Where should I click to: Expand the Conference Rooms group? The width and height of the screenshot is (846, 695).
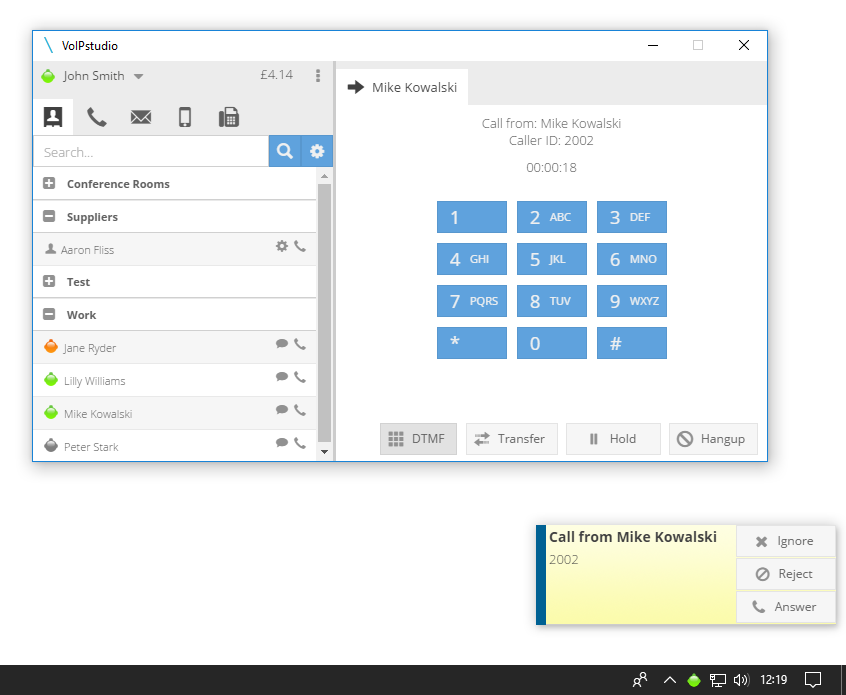click(x=49, y=183)
